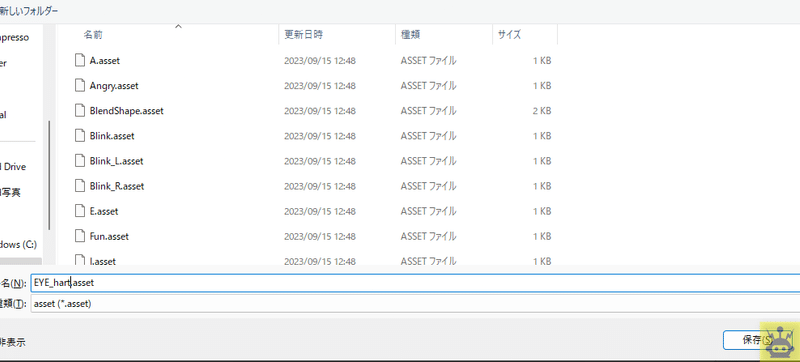Viewport: 800px width, 362px height.
Task: Sort files by the 名前 column header
Action: point(93,35)
